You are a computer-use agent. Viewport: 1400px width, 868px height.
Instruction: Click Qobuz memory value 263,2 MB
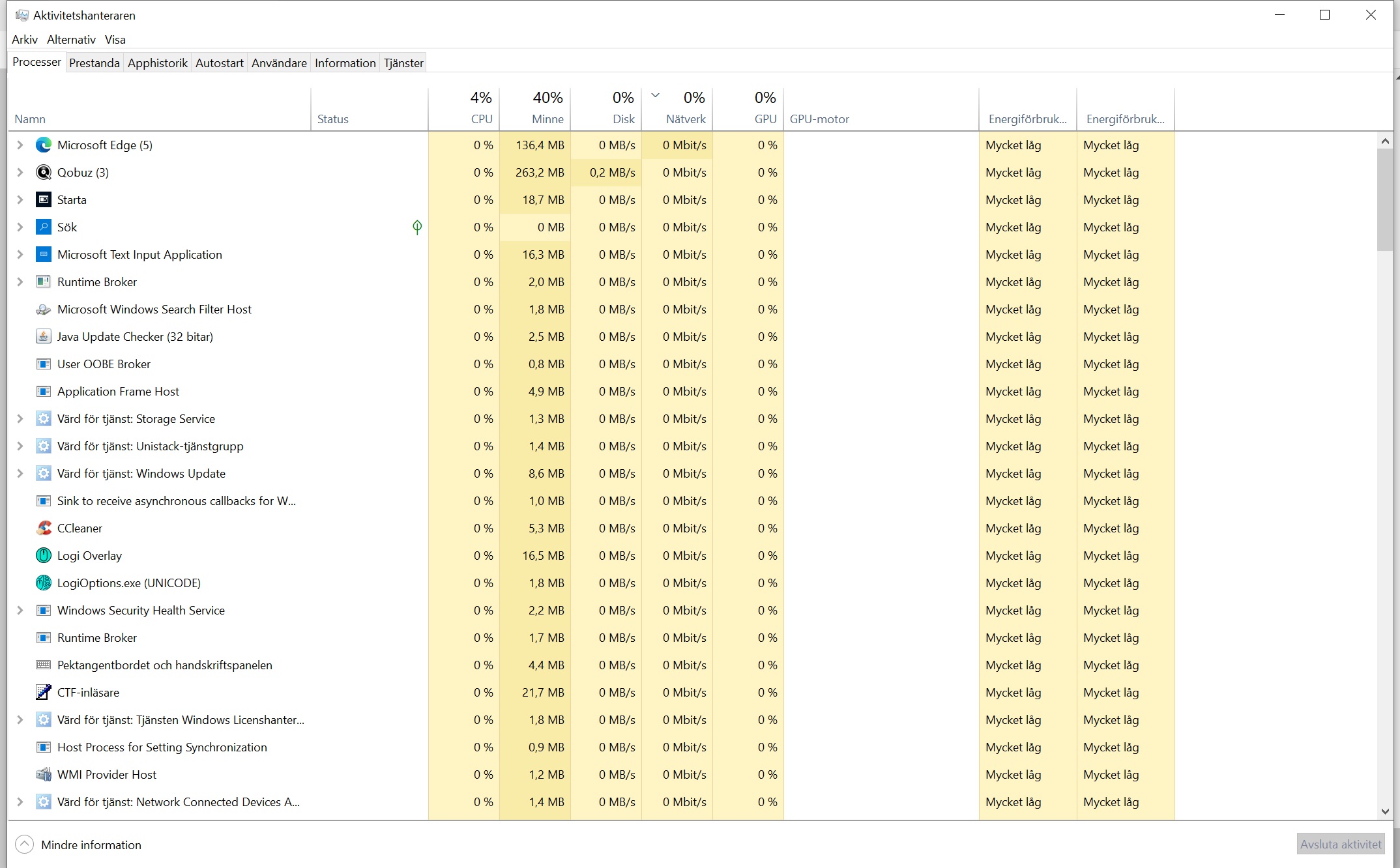point(540,173)
